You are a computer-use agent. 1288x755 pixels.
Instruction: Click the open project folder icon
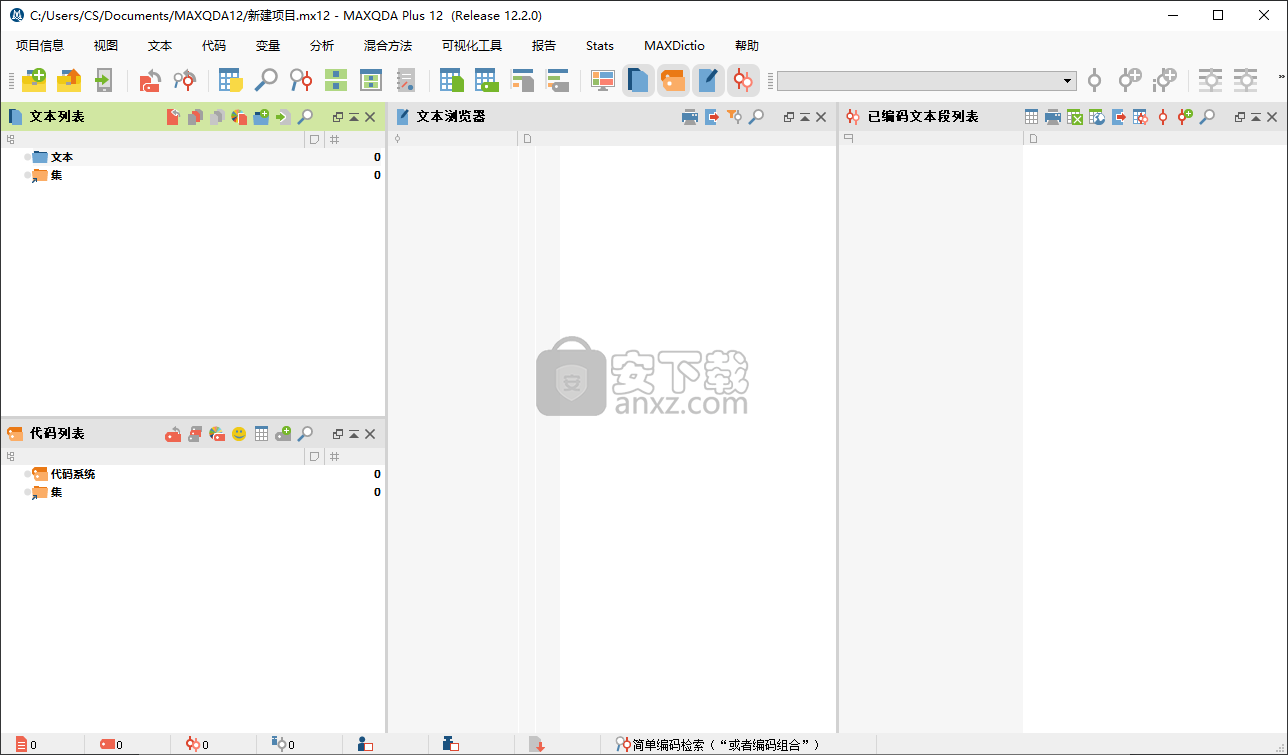69,80
